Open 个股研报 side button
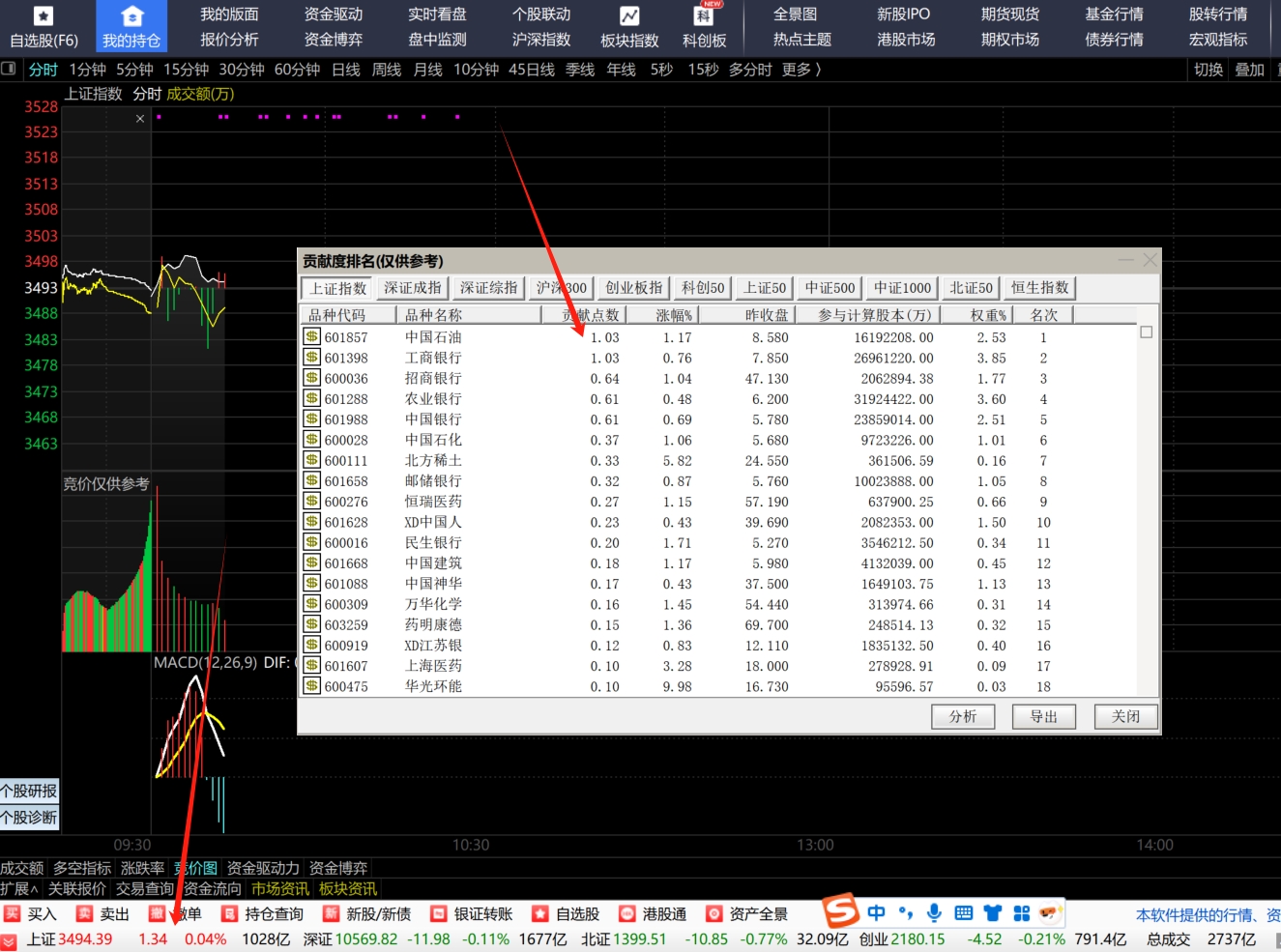Screen dimensions: 1281x952 29,791
